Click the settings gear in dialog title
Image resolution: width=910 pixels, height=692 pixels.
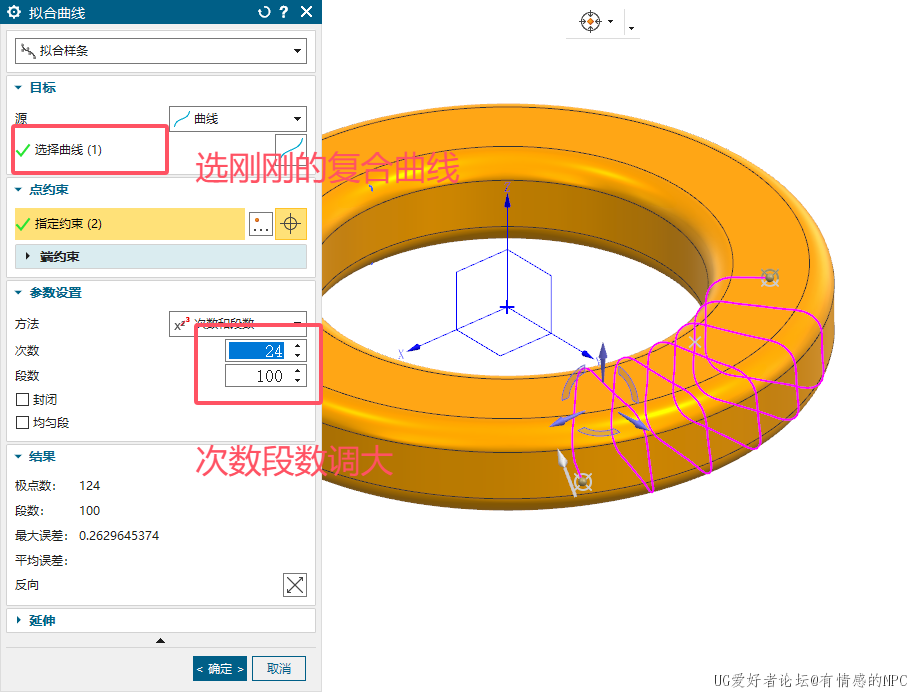pos(14,12)
